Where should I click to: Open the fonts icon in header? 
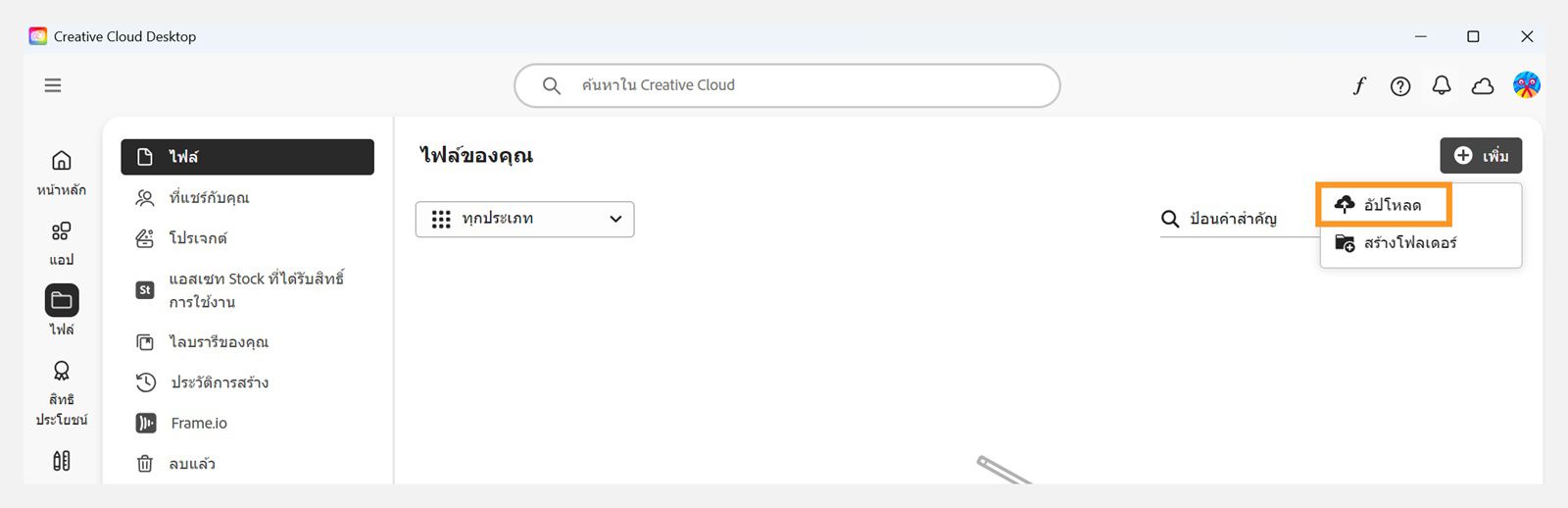click(1359, 86)
